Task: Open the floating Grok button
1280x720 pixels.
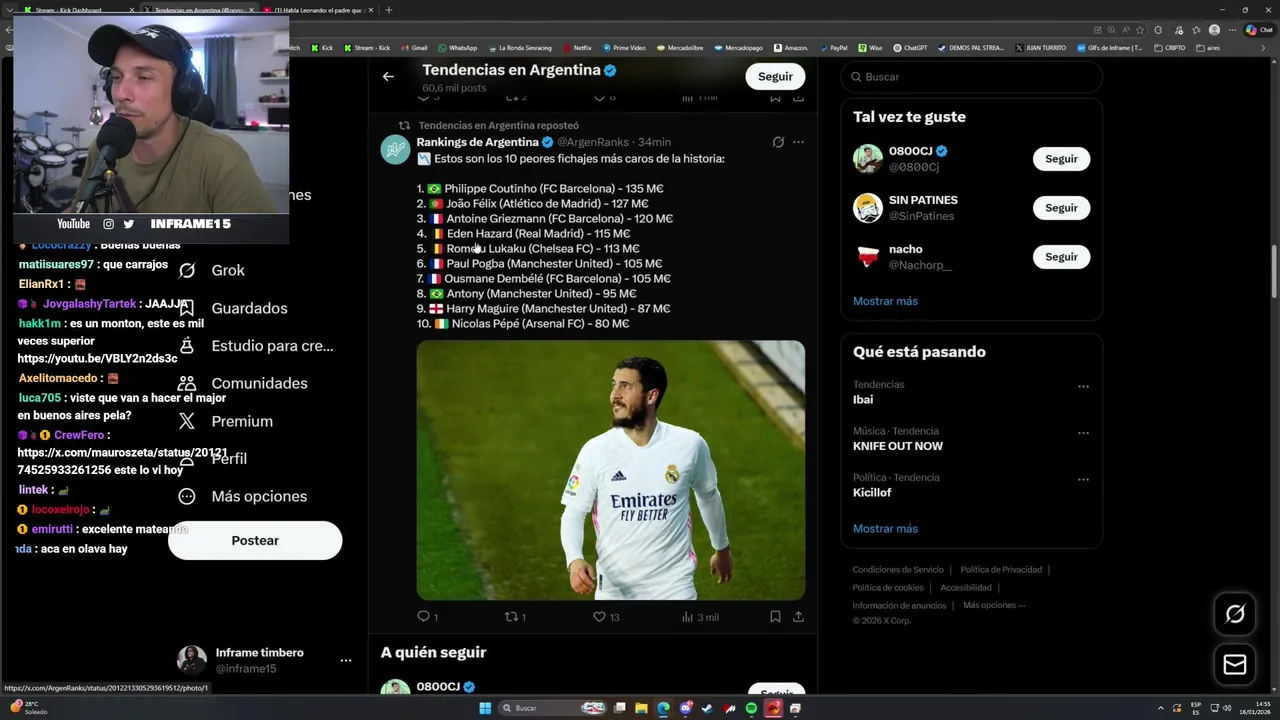Action: point(1235,614)
